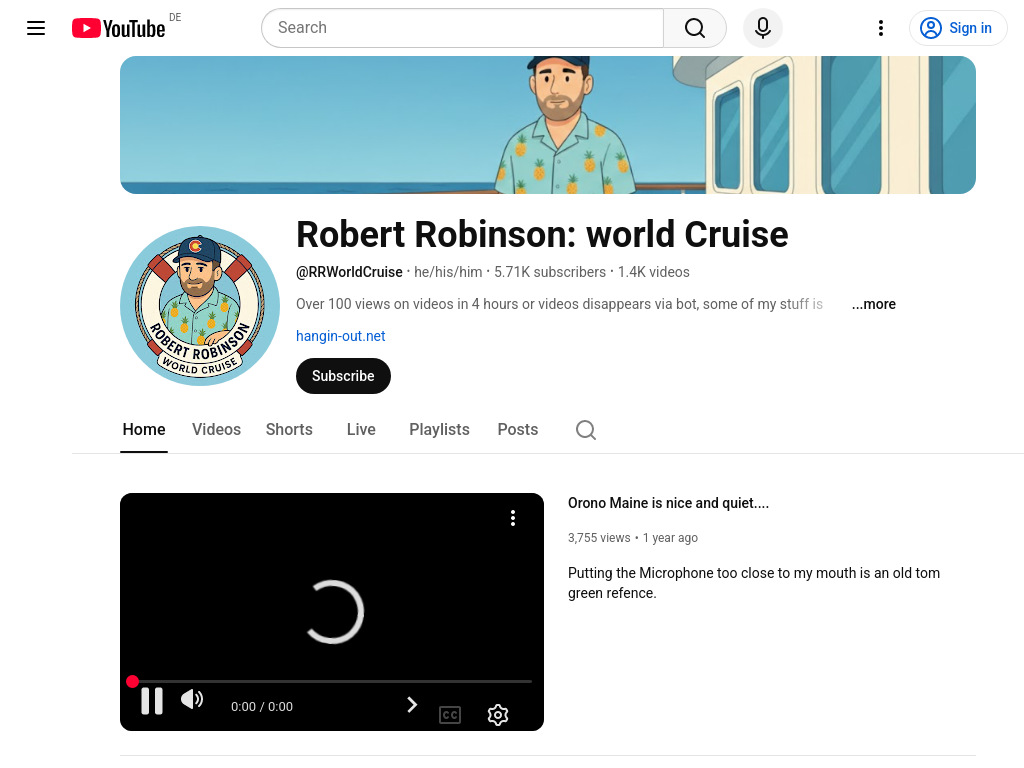This screenshot has width=1024, height=768.
Task: Focus the Search input field
Action: pyautogui.click(x=462, y=28)
